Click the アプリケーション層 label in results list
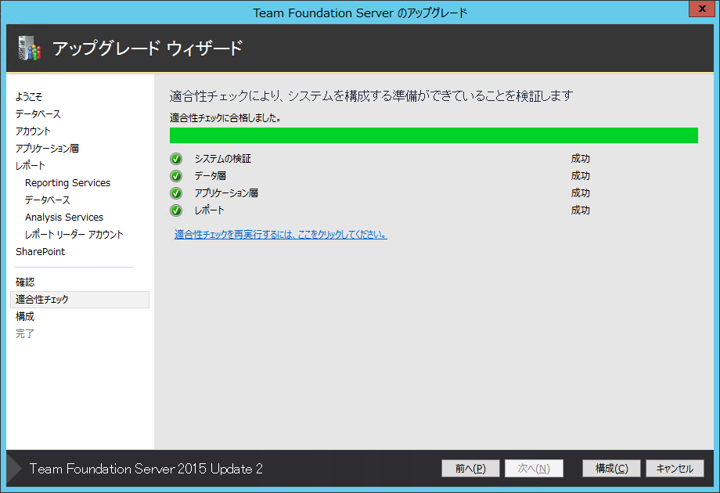 (226, 193)
